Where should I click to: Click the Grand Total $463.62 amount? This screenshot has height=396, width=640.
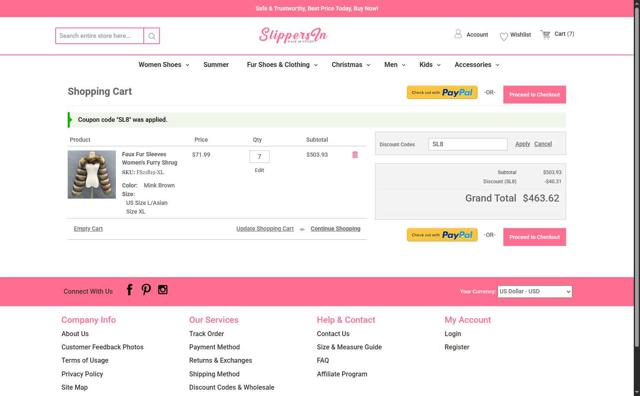(541, 198)
